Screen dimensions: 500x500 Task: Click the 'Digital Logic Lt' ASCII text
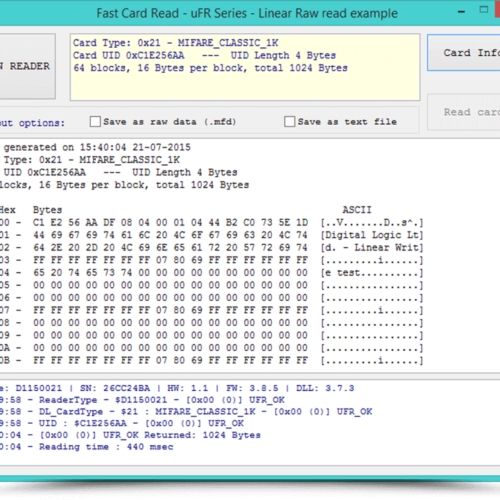(x=372, y=235)
